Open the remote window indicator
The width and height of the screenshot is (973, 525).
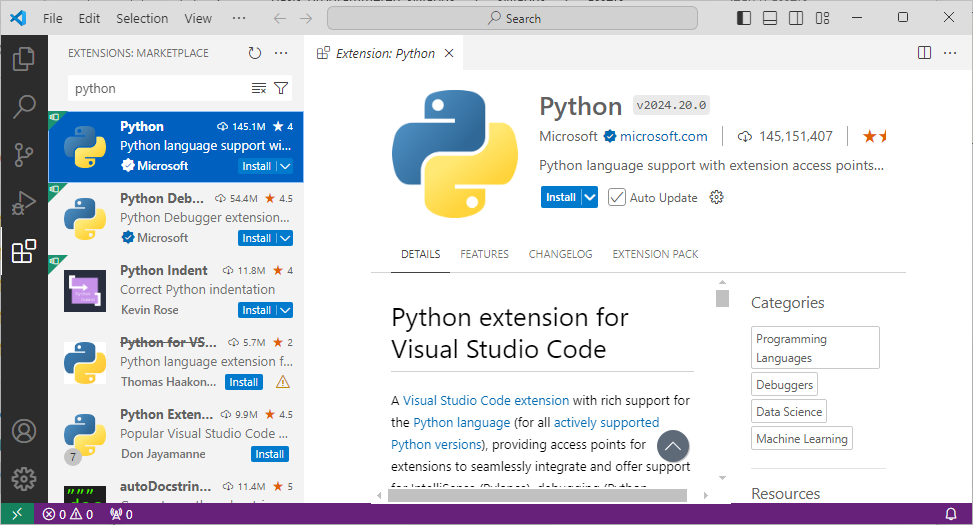coord(17,514)
